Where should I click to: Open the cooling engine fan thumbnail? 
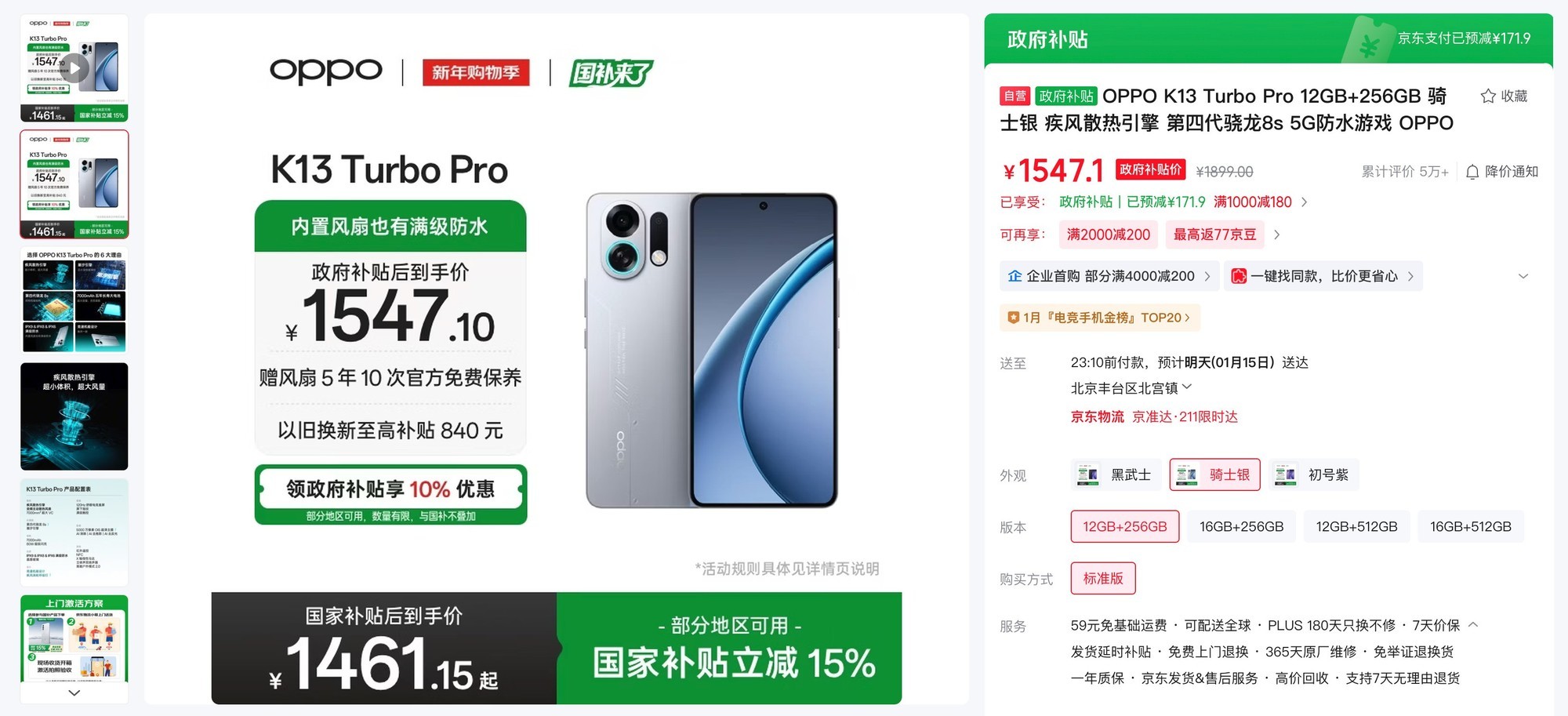74,416
